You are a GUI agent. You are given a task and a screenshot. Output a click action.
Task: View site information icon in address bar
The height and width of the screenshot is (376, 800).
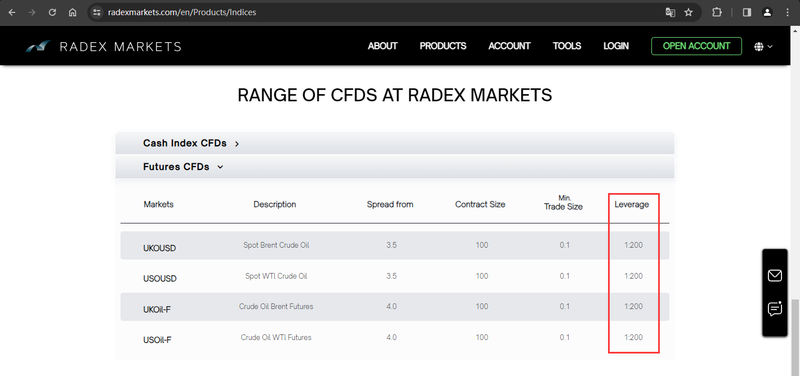(x=97, y=13)
